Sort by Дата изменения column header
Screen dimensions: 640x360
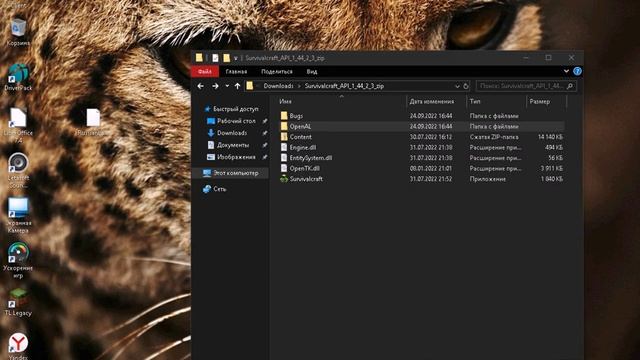(432, 101)
